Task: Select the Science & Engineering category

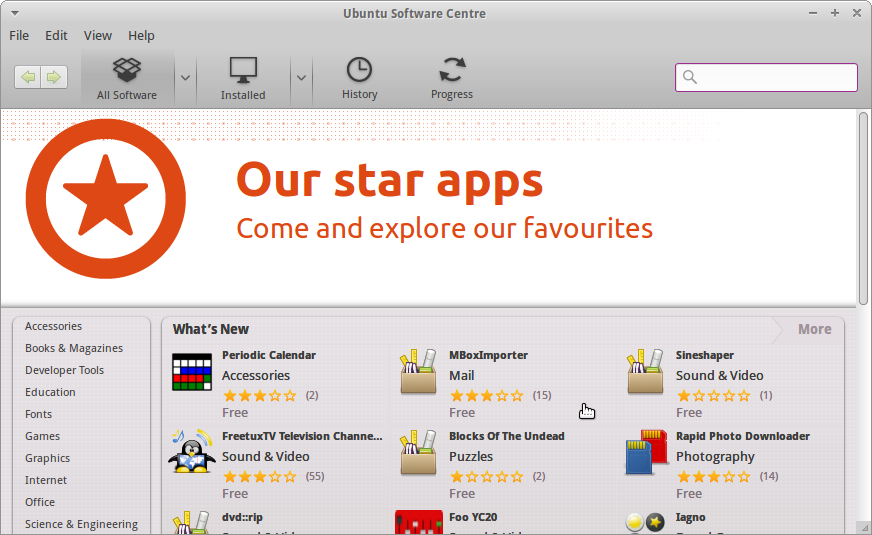Action: [81, 524]
